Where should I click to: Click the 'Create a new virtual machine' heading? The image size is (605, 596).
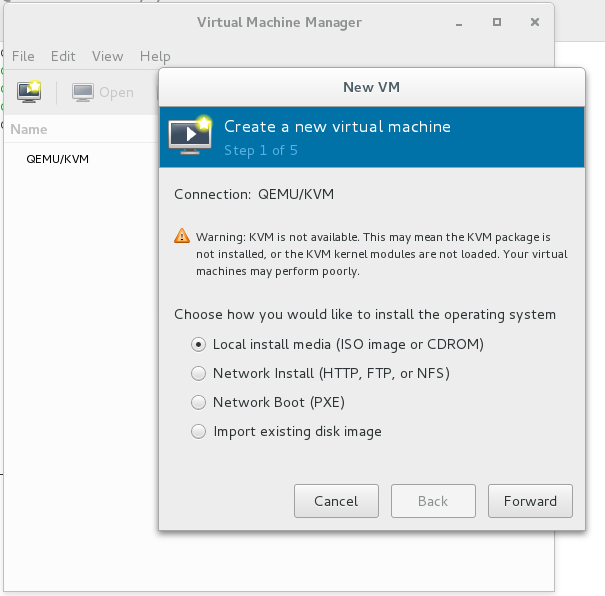pyautogui.click(x=337, y=127)
